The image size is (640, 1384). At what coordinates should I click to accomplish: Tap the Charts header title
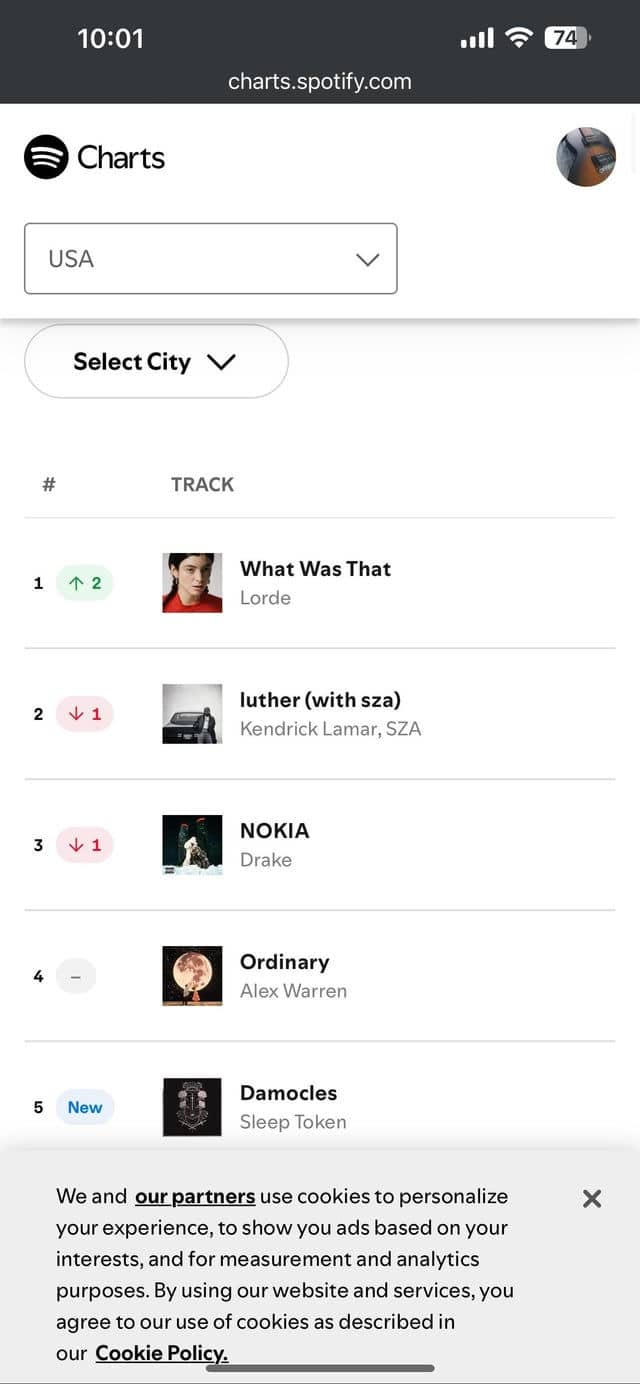point(121,158)
